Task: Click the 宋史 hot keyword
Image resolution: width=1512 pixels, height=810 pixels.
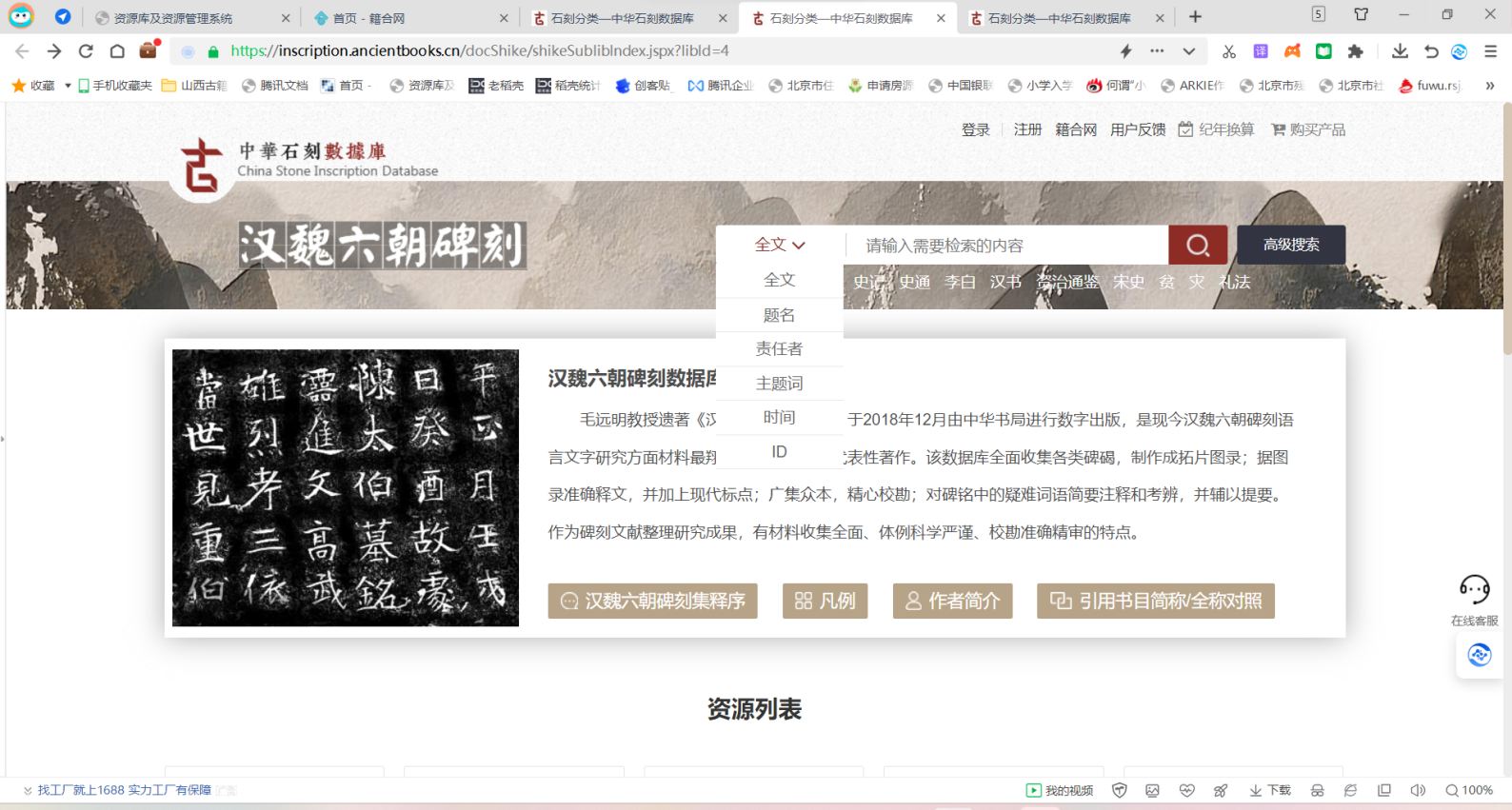Action: click(x=1128, y=282)
